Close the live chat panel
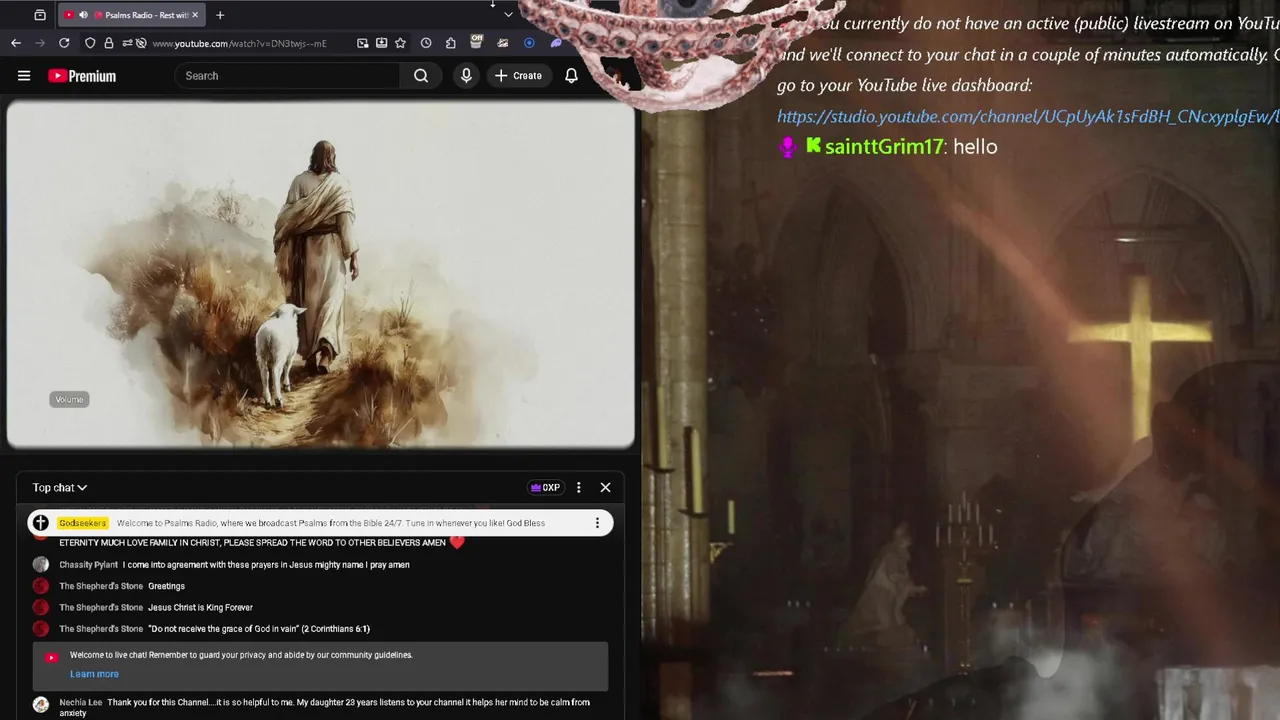This screenshot has width=1280, height=720. point(605,488)
